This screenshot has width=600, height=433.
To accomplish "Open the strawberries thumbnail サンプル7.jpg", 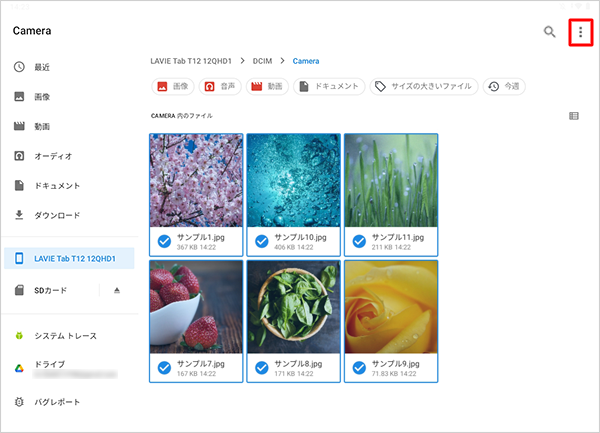I will click(195, 306).
